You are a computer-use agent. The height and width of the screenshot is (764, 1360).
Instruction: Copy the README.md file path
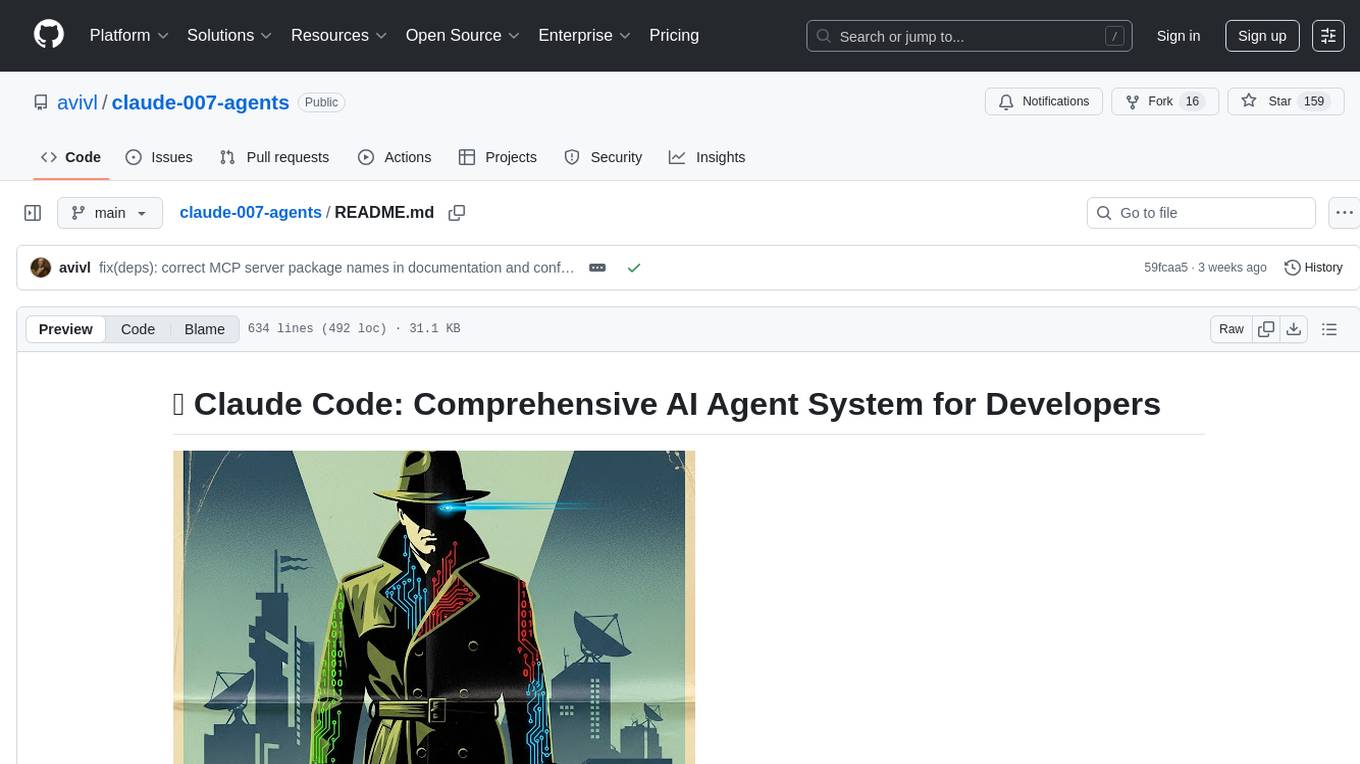coord(457,213)
